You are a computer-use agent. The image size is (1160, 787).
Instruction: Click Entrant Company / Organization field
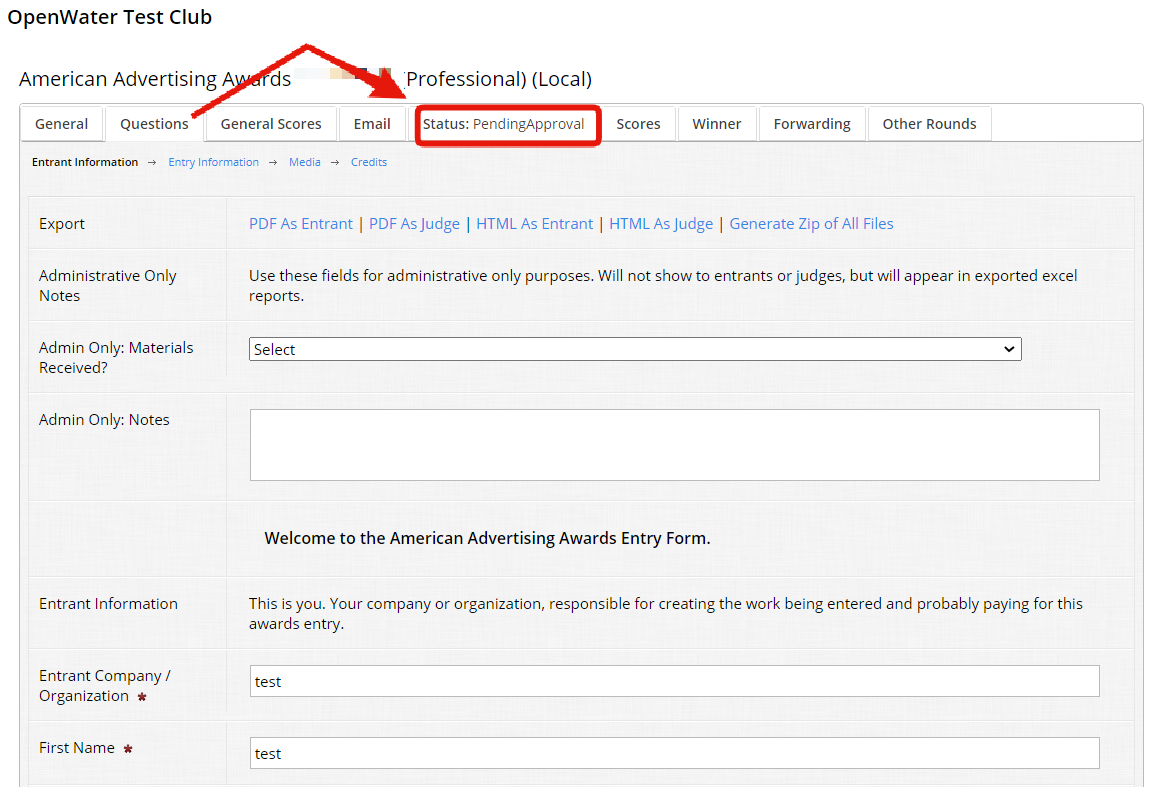(x=675, y=681)
